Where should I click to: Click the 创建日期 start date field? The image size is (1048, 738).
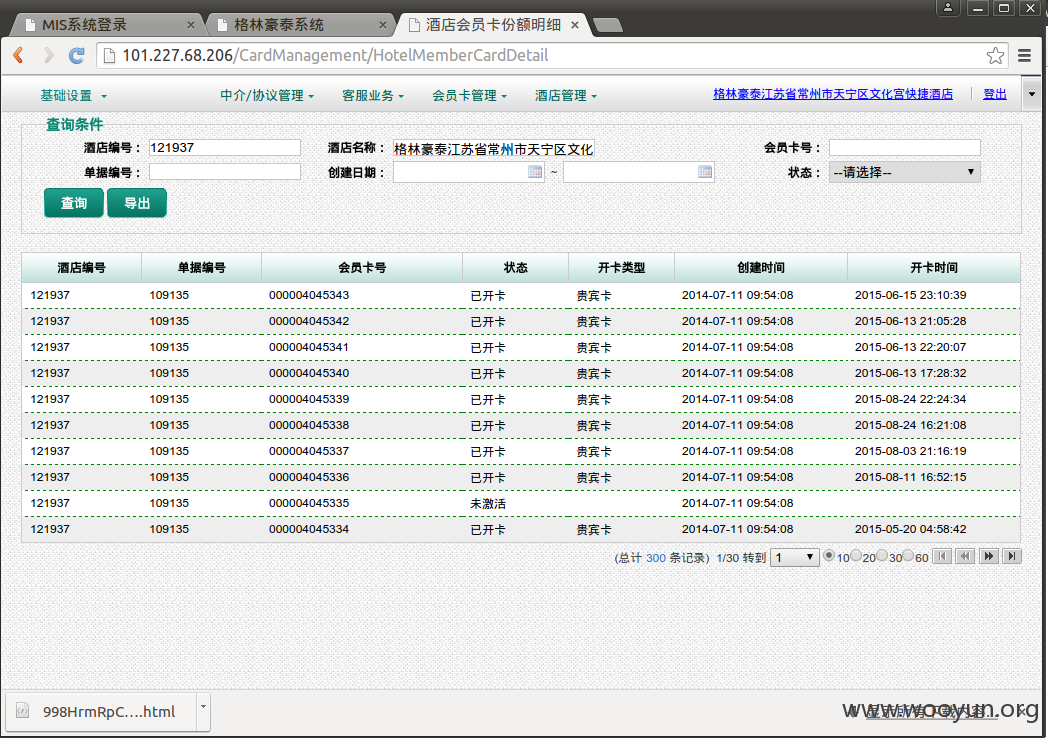click(x=468, y=172)
